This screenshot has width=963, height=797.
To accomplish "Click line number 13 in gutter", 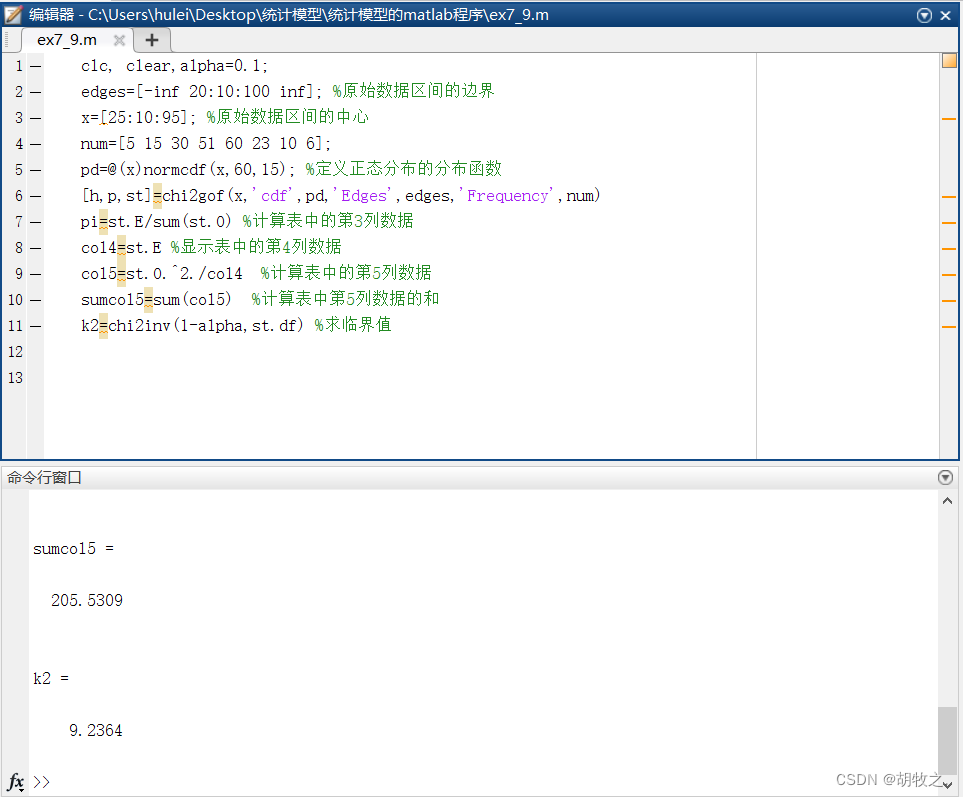I will pos(15,378).
